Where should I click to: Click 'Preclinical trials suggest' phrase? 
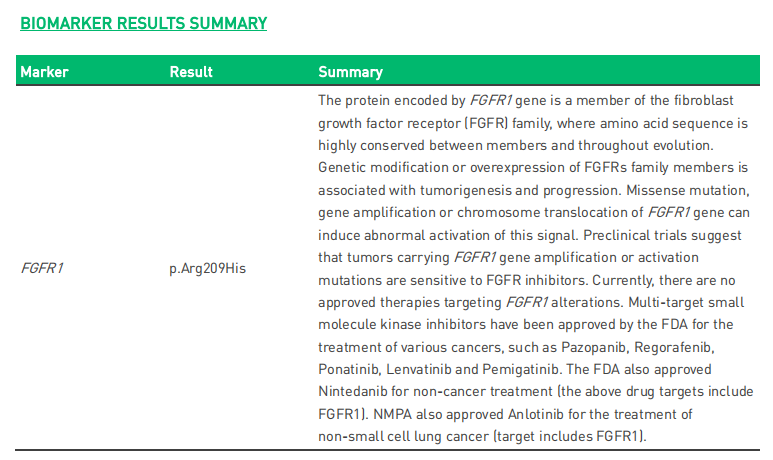pos(662,235)
